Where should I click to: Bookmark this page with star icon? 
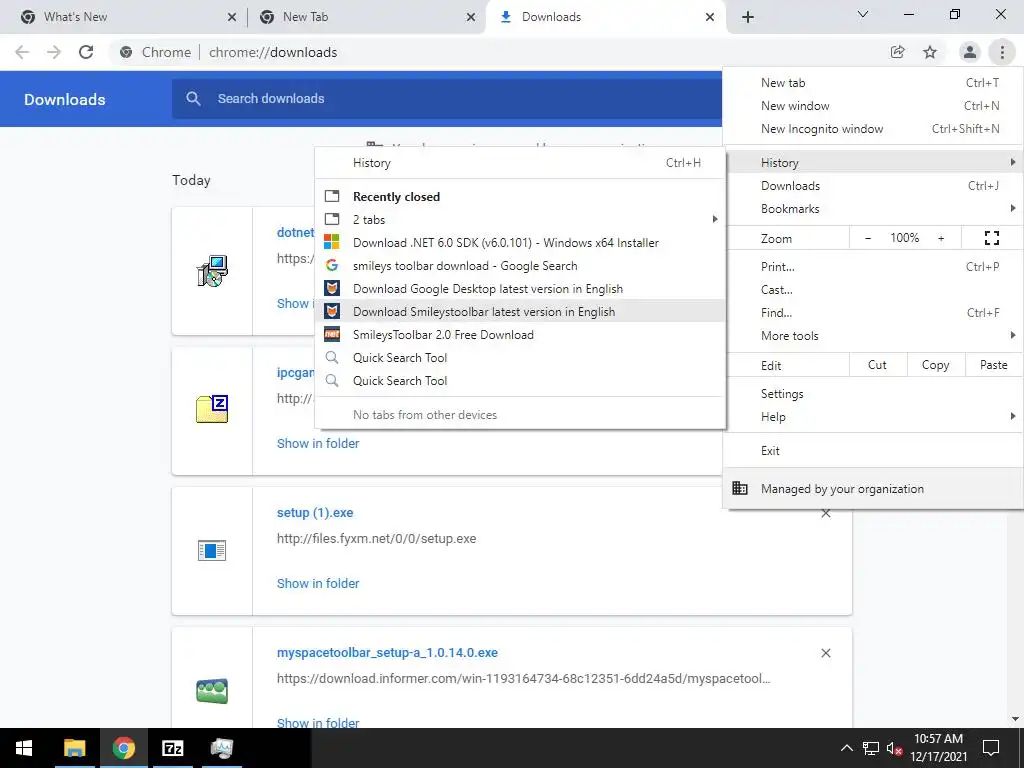click(930, 52)
